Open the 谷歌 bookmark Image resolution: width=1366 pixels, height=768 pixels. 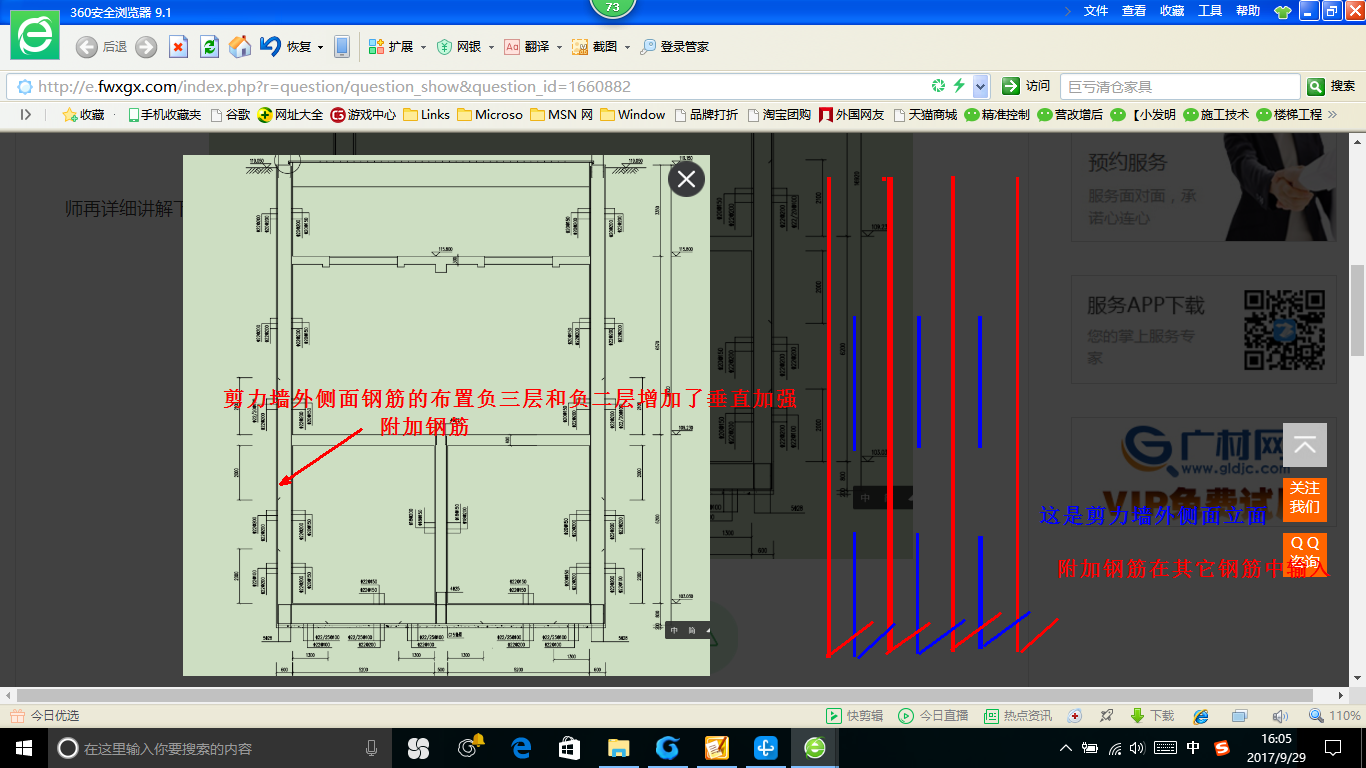(x=230, y=115)
